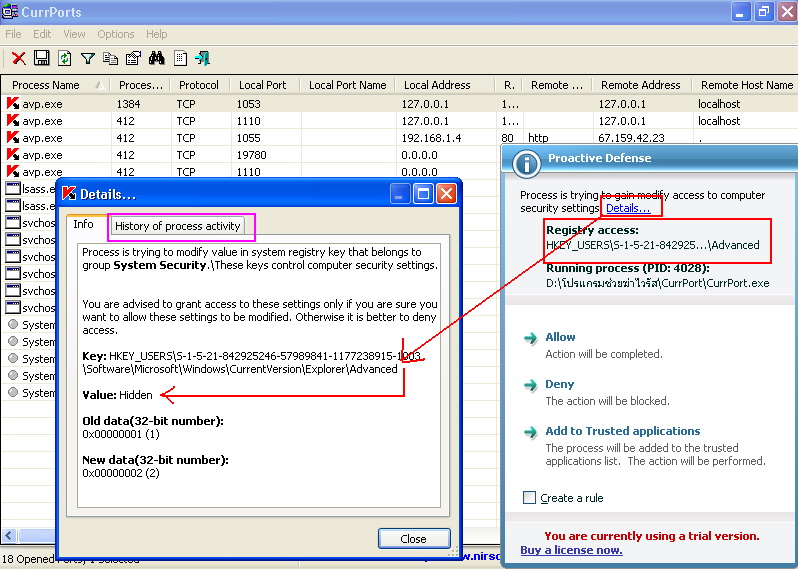The width and height of the screenshot is (798, 569).
Task: Click the Refresh toolbar icon
Action: (65, 58)
